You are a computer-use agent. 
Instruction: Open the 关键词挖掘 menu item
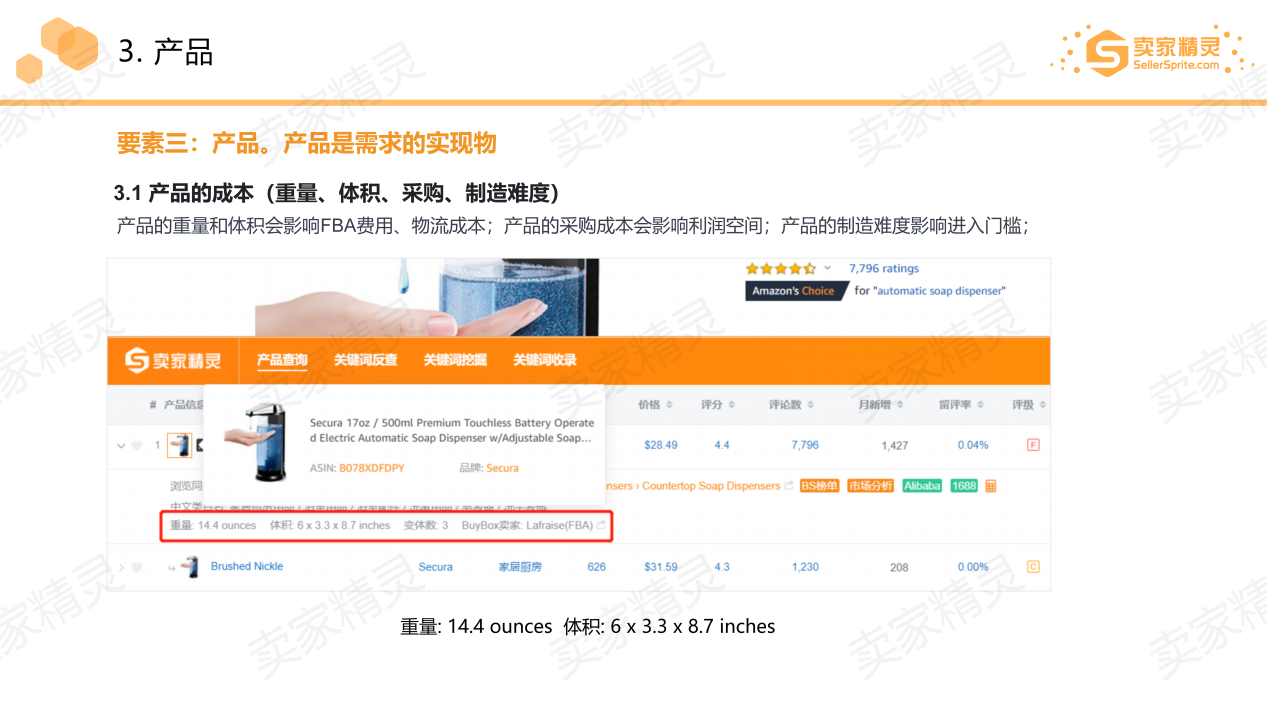click(x=458, y=361)
